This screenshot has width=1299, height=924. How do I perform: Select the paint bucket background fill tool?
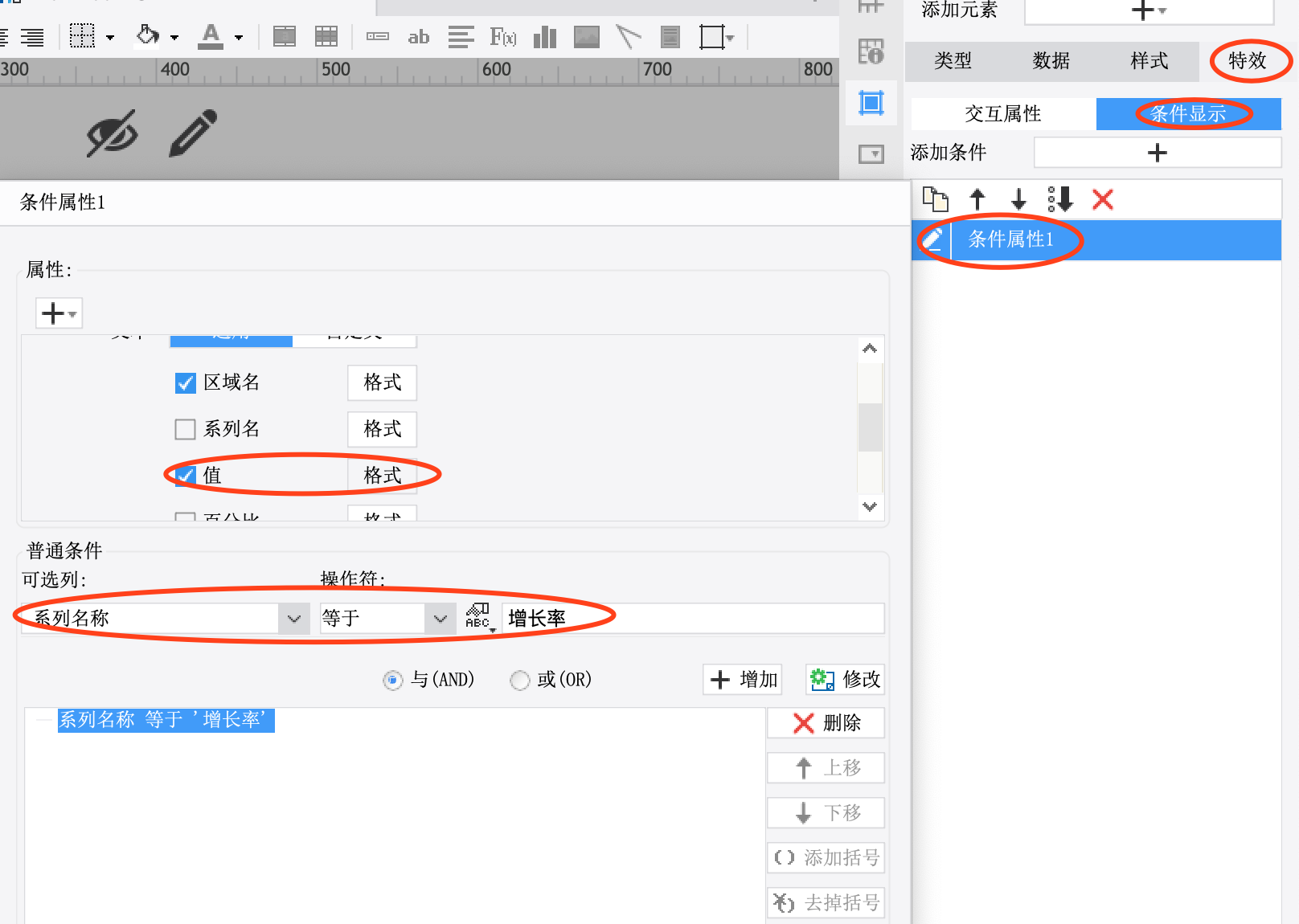(148, 35)
